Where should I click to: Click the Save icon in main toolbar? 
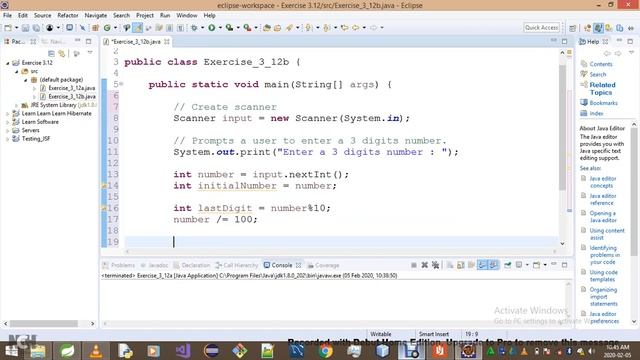25,28
